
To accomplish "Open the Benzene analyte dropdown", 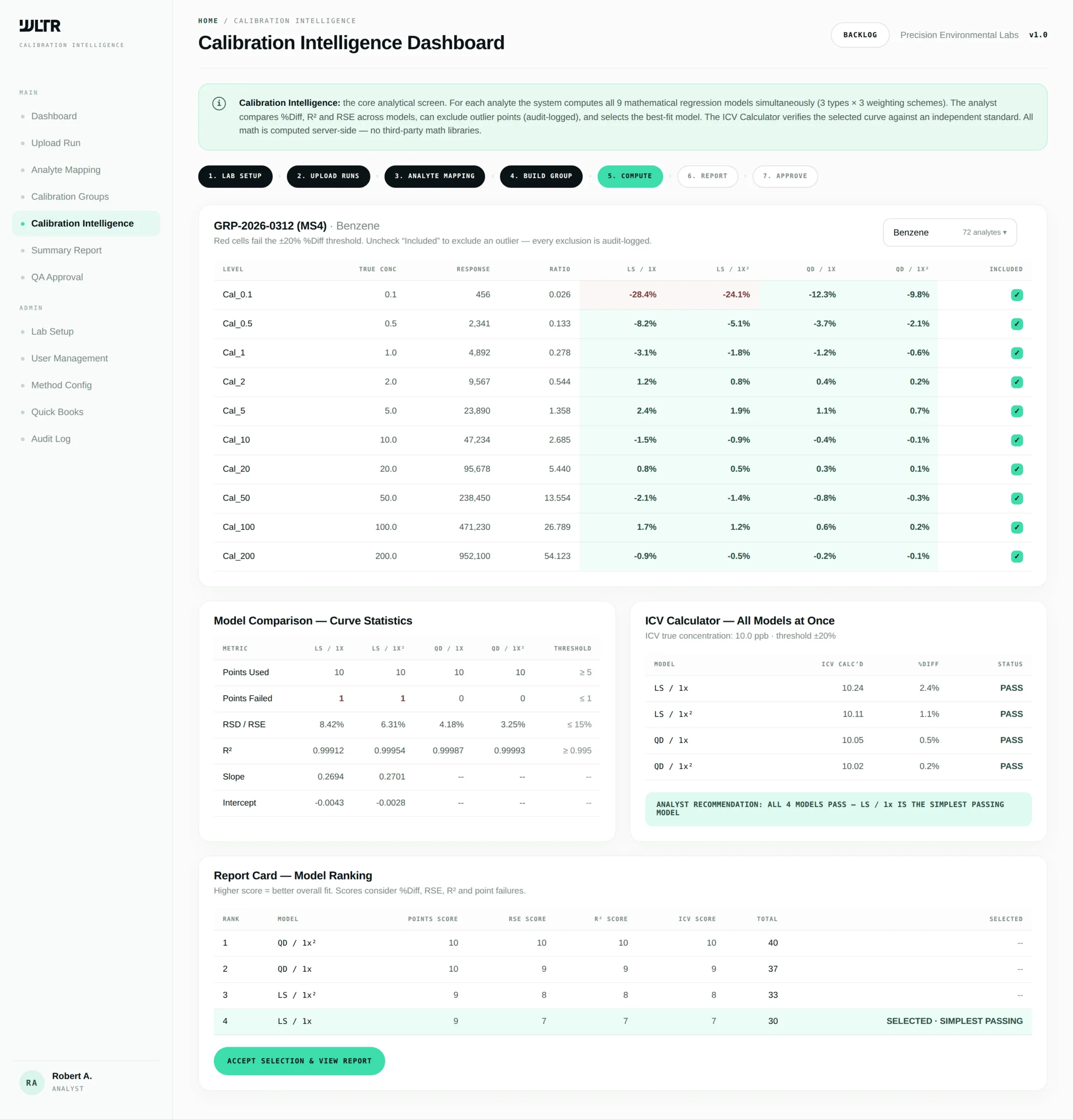I will [x=949, y=233].
